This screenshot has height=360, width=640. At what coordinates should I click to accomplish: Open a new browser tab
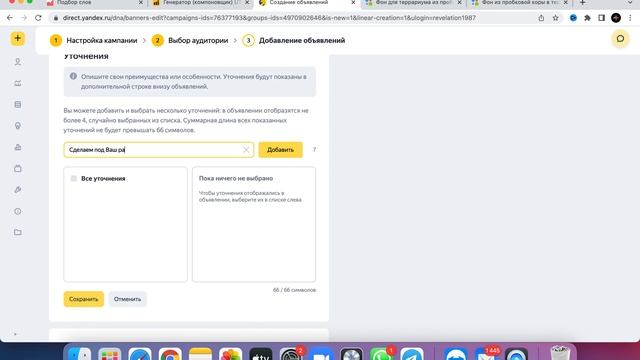(582, 3)
